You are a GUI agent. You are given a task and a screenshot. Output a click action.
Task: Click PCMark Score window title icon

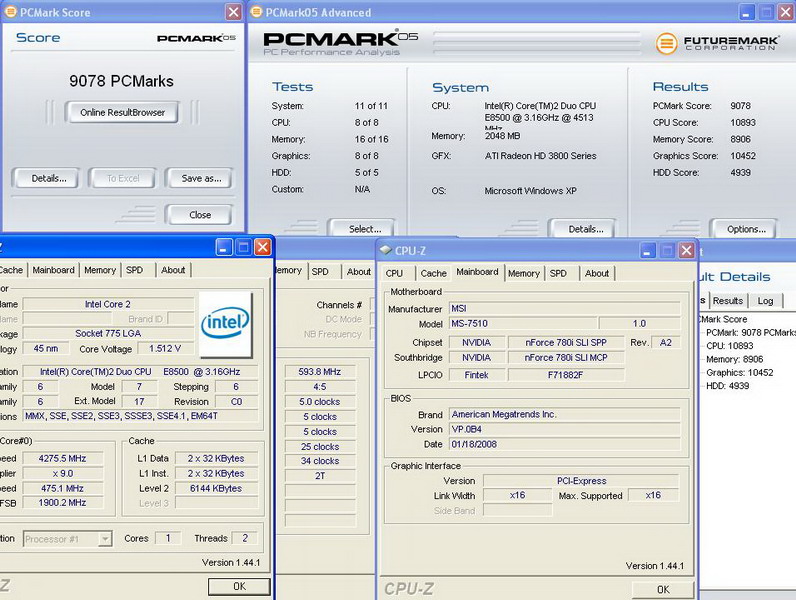[x=10, y=12]
